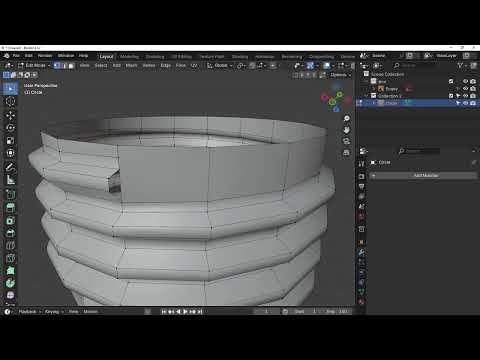This screenshot has width=480, height=360.
Task: Open the Edit Mode dropdown
Action: coord(34,65)
